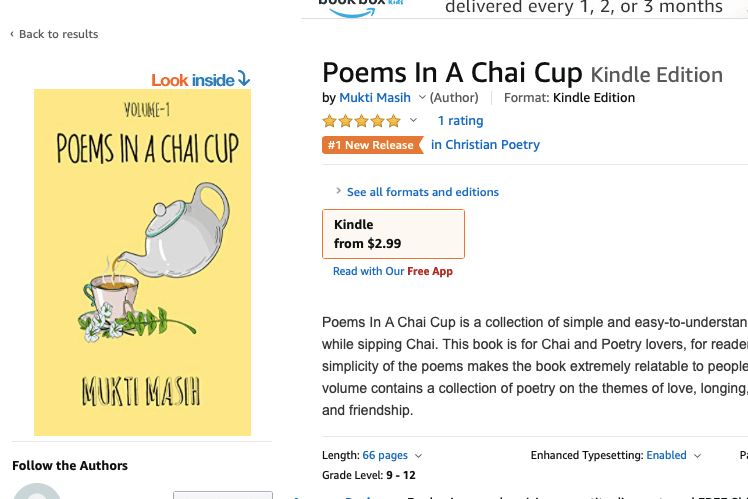Image resolution: width=748 pixels, height=499 pixels.
Task: Click the chevron before See all formats
Action: pyautogui.click(x=338, y=192)
